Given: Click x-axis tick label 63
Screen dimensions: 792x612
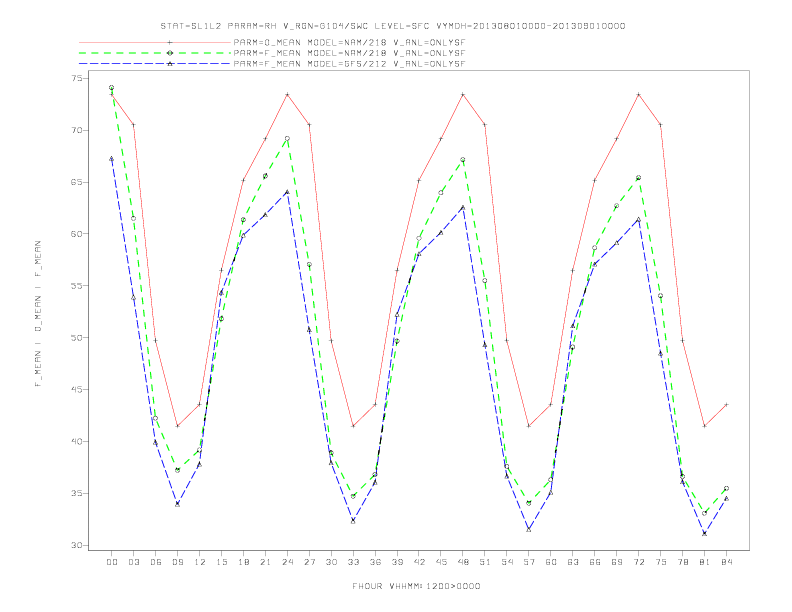Looking at the screenshot, I should coord(573,562).
